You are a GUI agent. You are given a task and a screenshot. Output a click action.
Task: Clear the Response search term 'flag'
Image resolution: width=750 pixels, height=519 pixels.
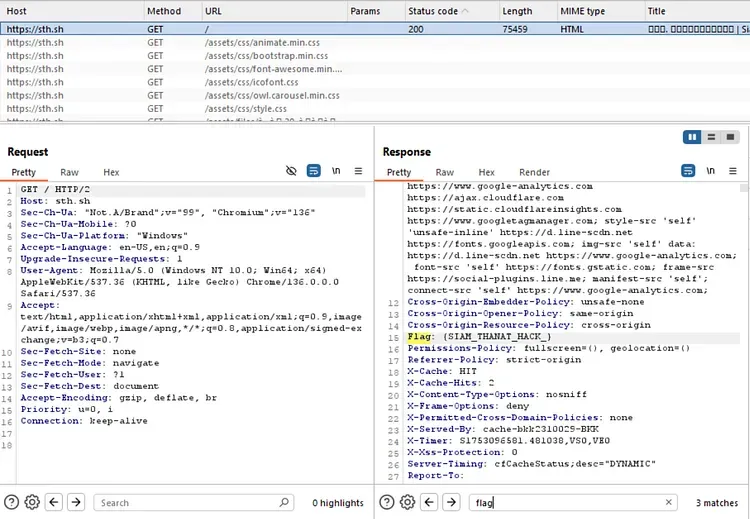click(669, 502)
